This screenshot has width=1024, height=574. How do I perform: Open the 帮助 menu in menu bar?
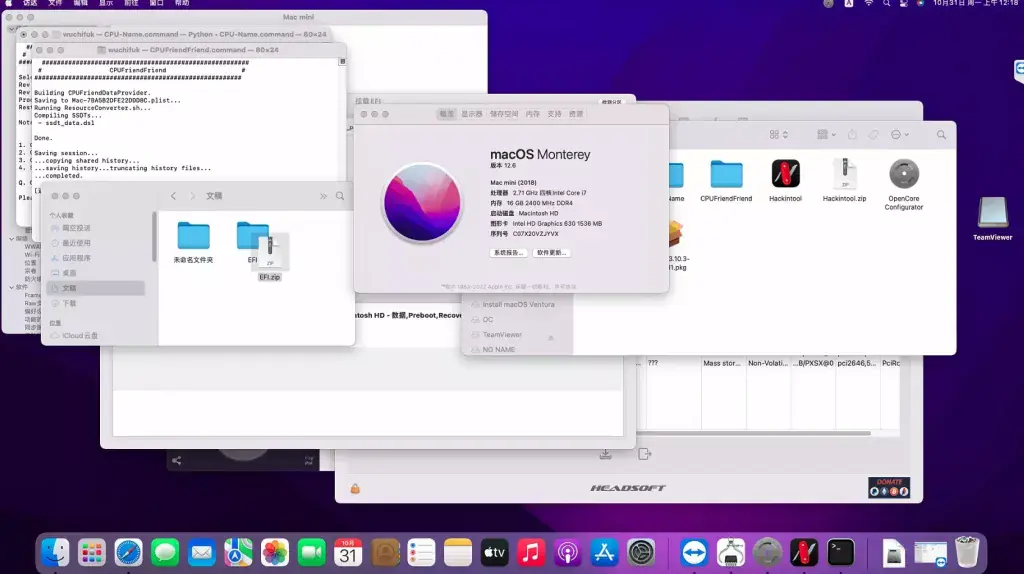[182, 3]
